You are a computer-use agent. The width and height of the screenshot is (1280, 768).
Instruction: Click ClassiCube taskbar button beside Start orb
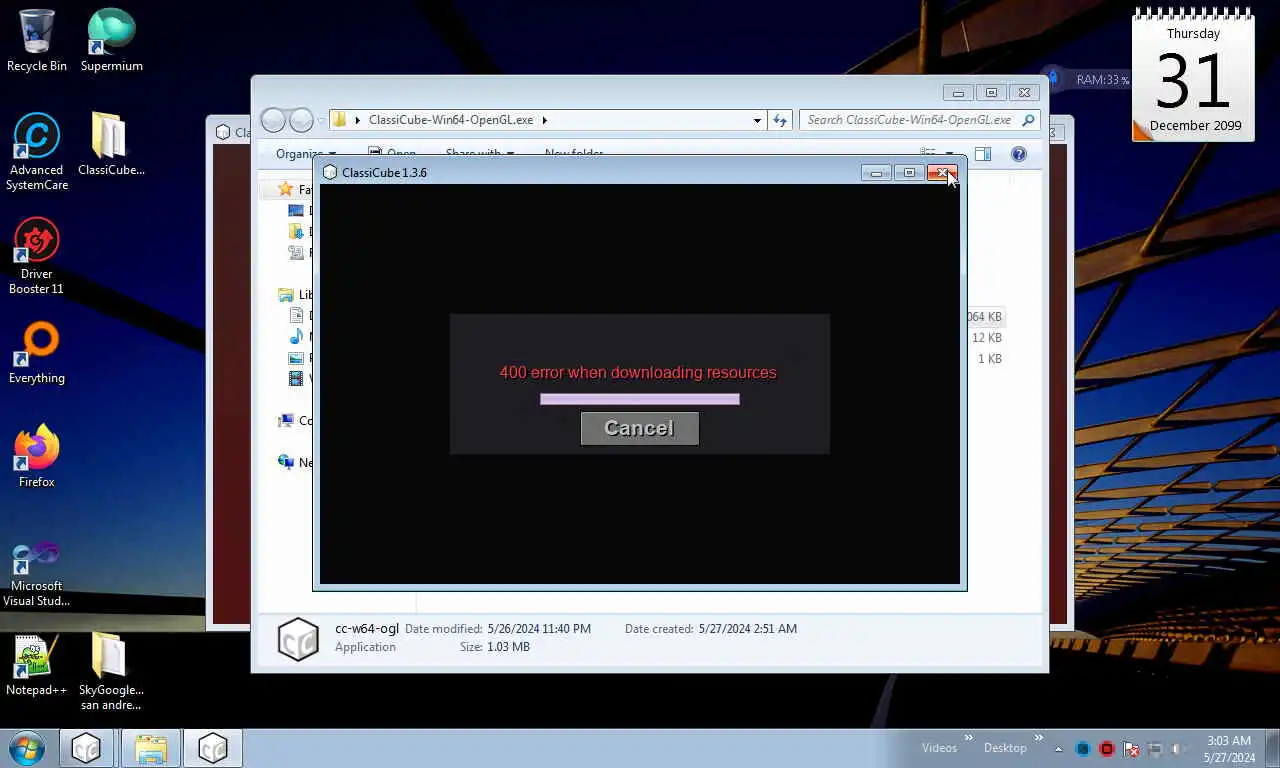[x=86, y=748]
